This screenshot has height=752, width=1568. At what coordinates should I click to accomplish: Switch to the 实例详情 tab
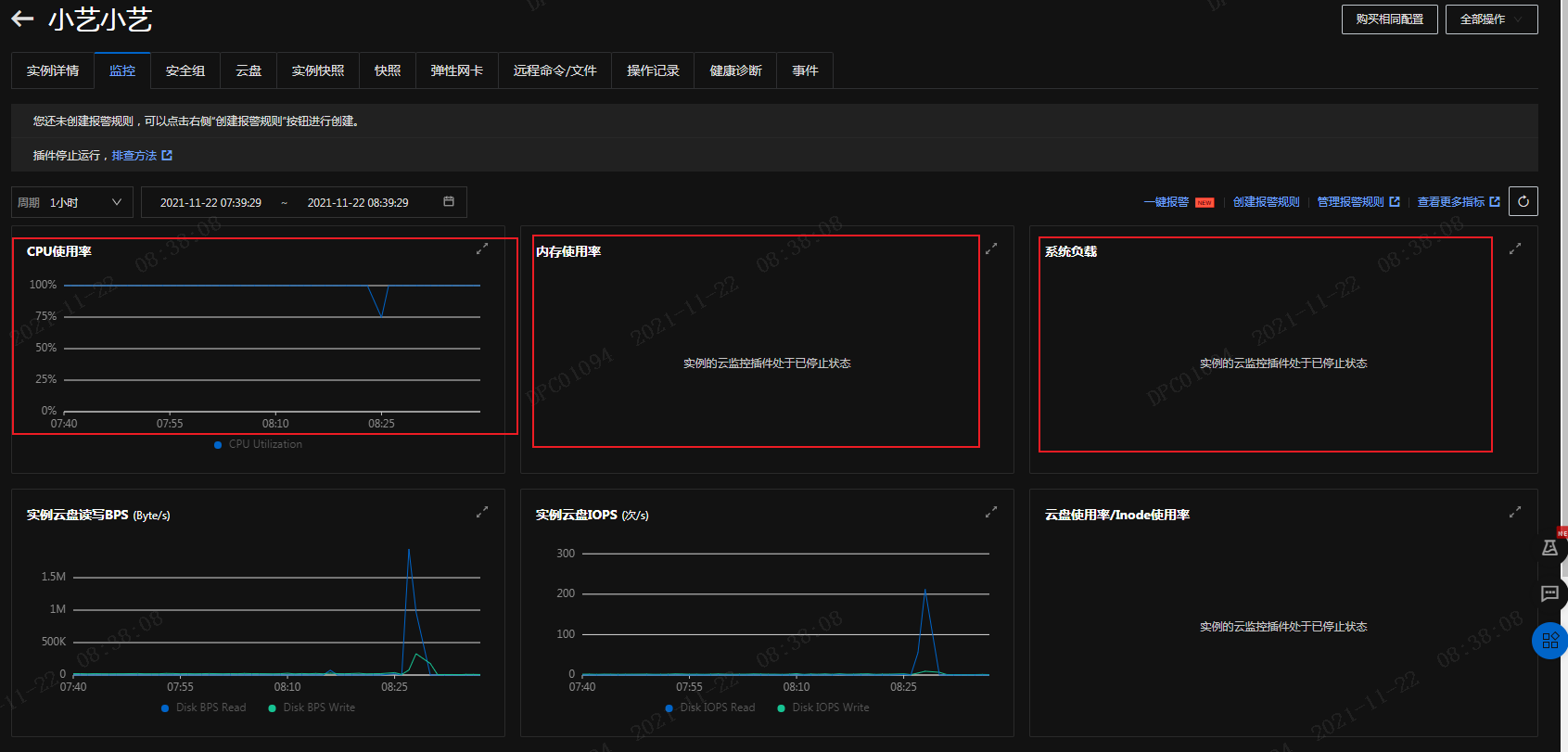tap(53, 70)
